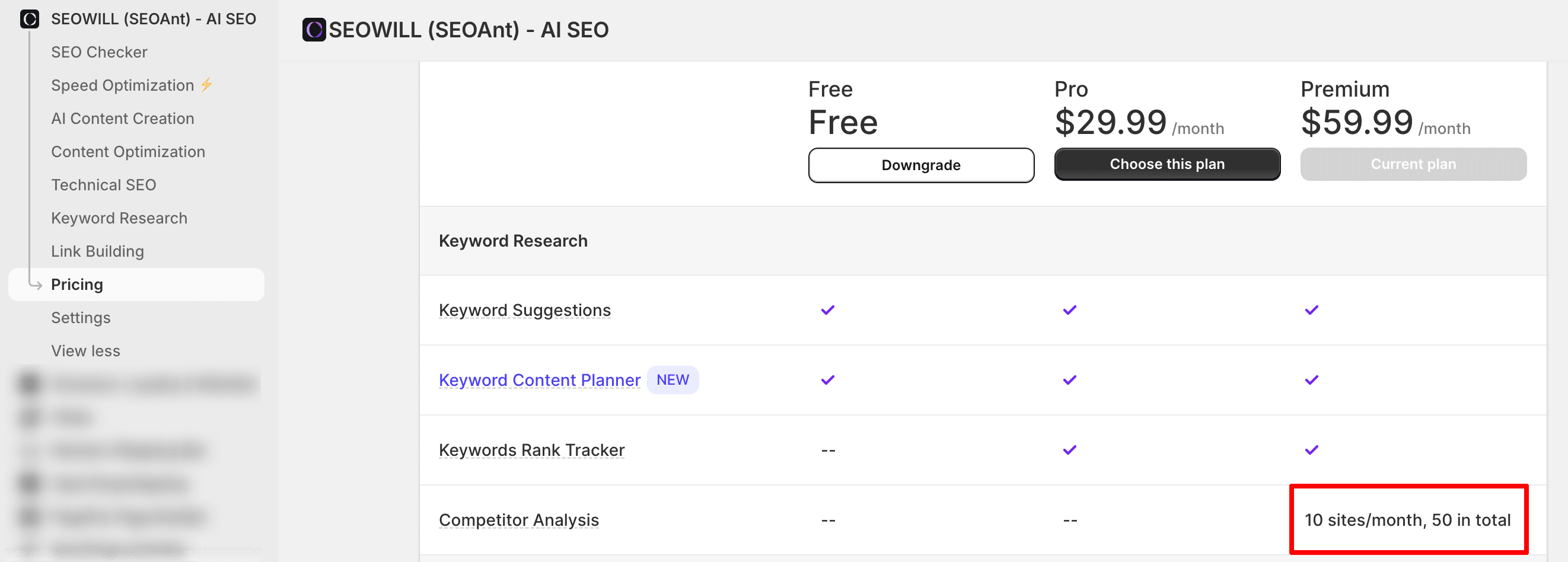Select the Pricing item in sidebar
The image size is (1568, 562).
click(77, 285)
